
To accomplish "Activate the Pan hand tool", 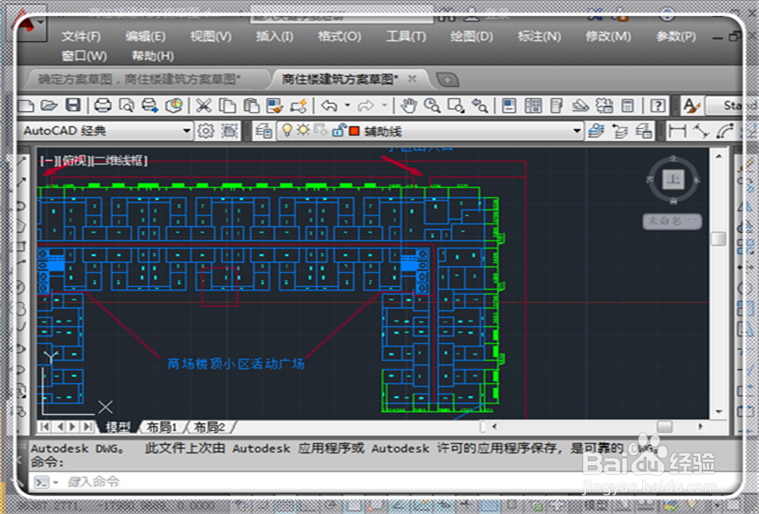I will point(409,105).
